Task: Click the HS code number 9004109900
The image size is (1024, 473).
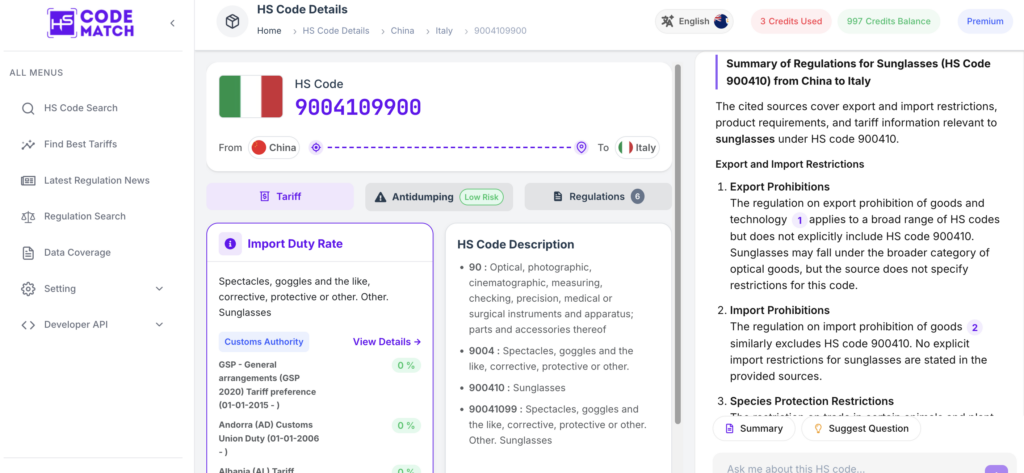Action: (358, 107)
